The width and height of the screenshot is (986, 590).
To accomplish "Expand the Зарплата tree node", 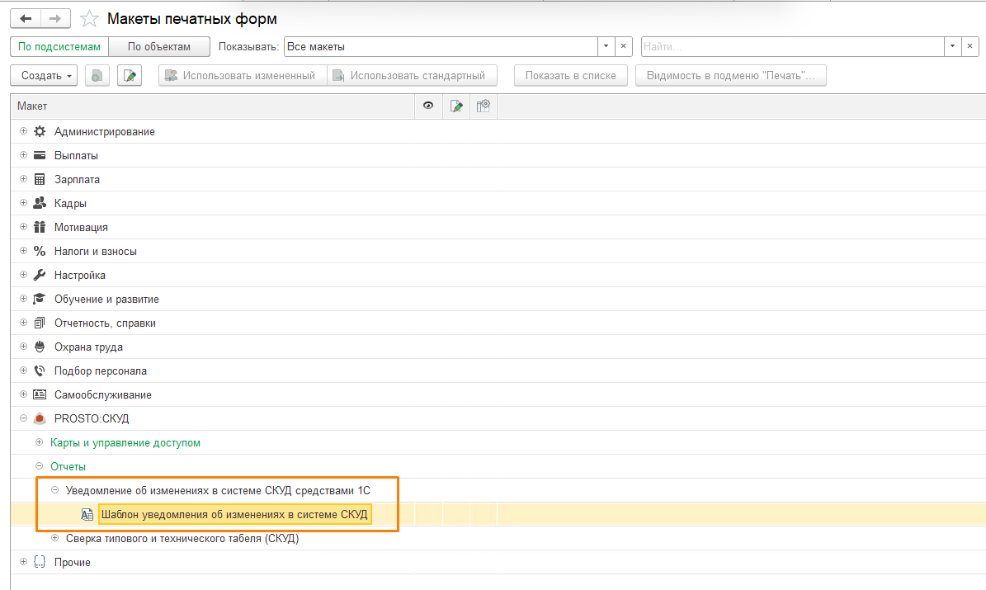I will point(23,179).
